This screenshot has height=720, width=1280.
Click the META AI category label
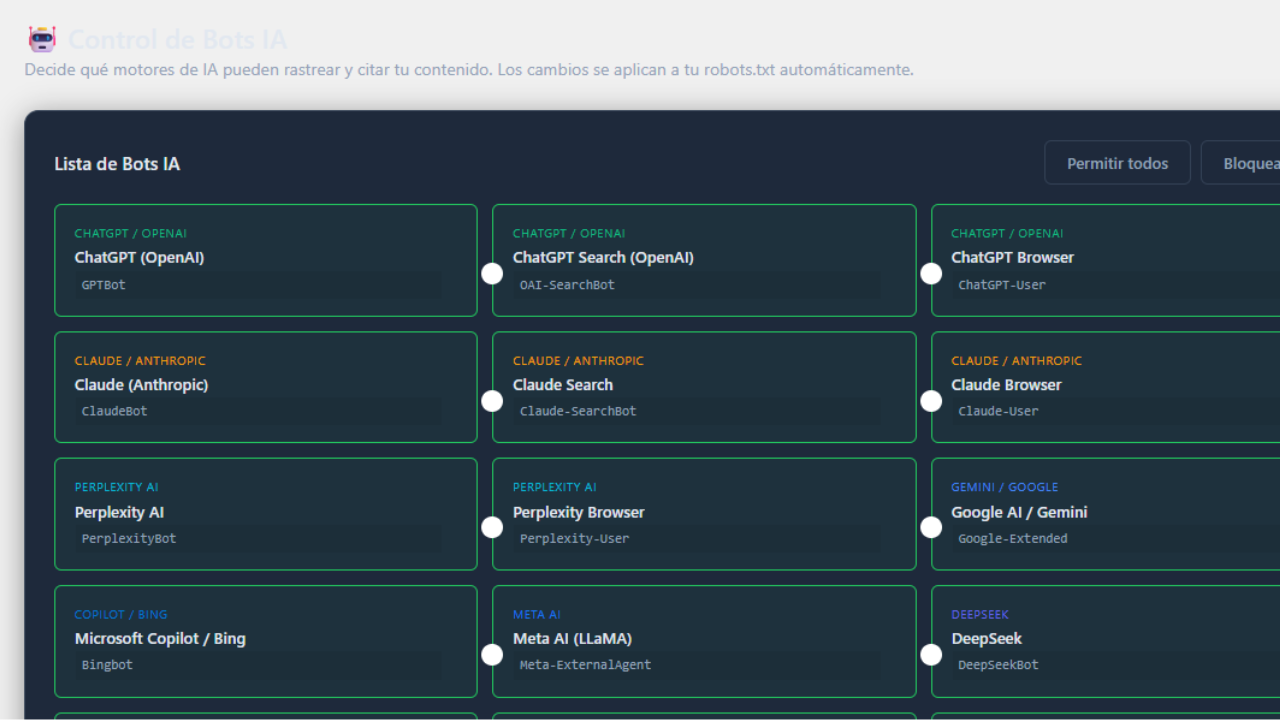pos(537,614)
